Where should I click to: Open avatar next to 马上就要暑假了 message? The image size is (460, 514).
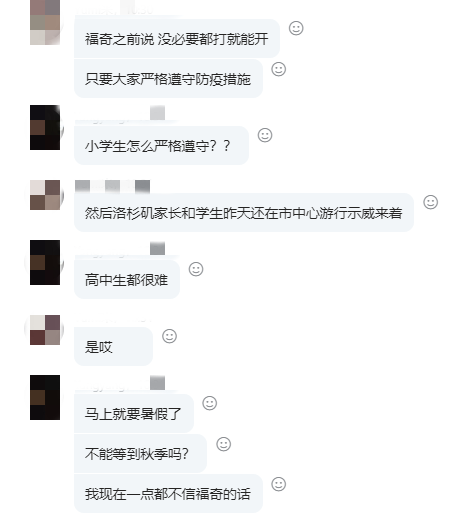click(x=45, y=397)
